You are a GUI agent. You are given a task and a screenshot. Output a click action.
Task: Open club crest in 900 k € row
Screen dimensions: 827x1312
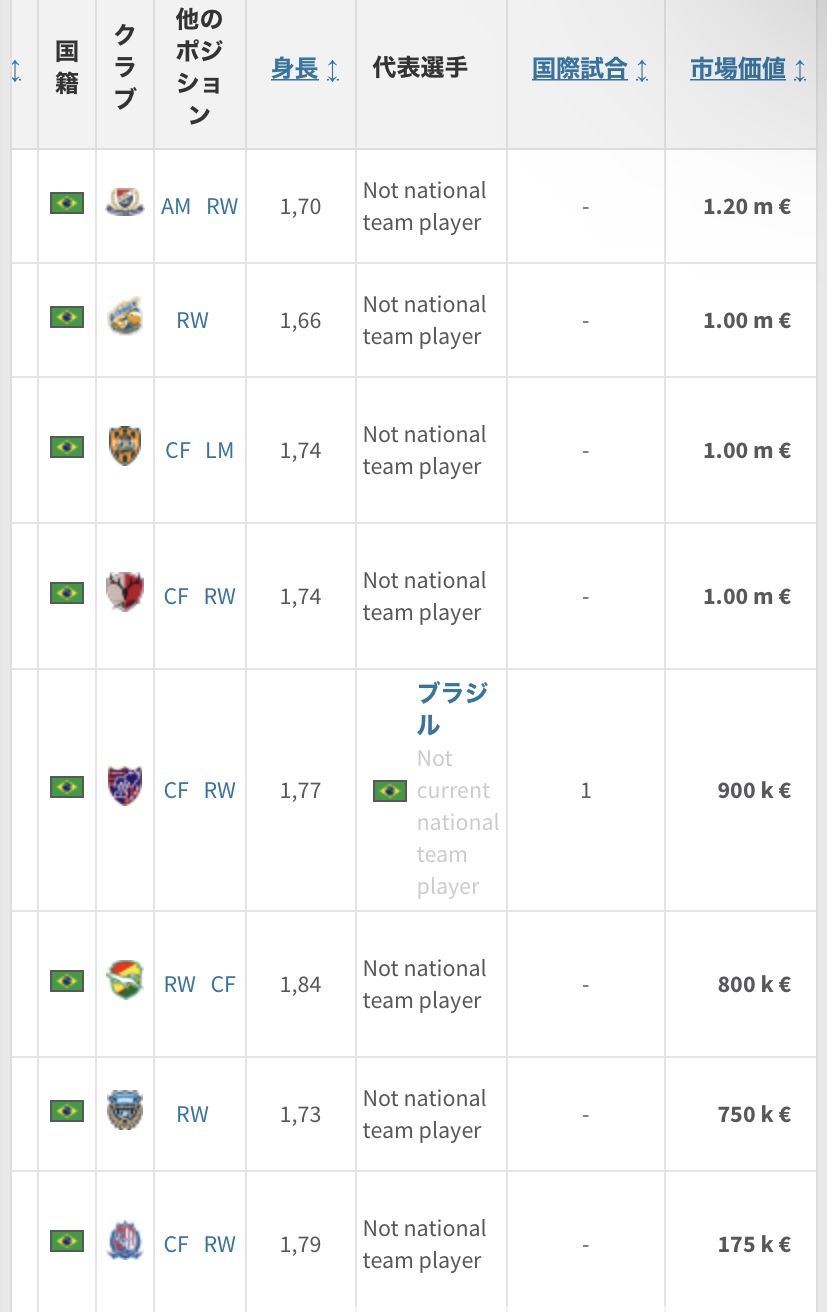click(125, 787)
